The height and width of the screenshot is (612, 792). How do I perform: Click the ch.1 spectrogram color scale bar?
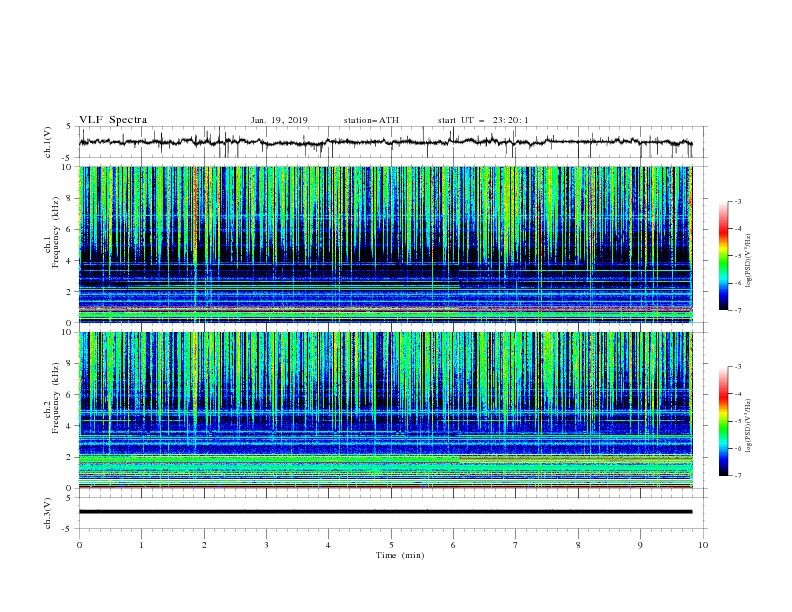click(723, 256)
